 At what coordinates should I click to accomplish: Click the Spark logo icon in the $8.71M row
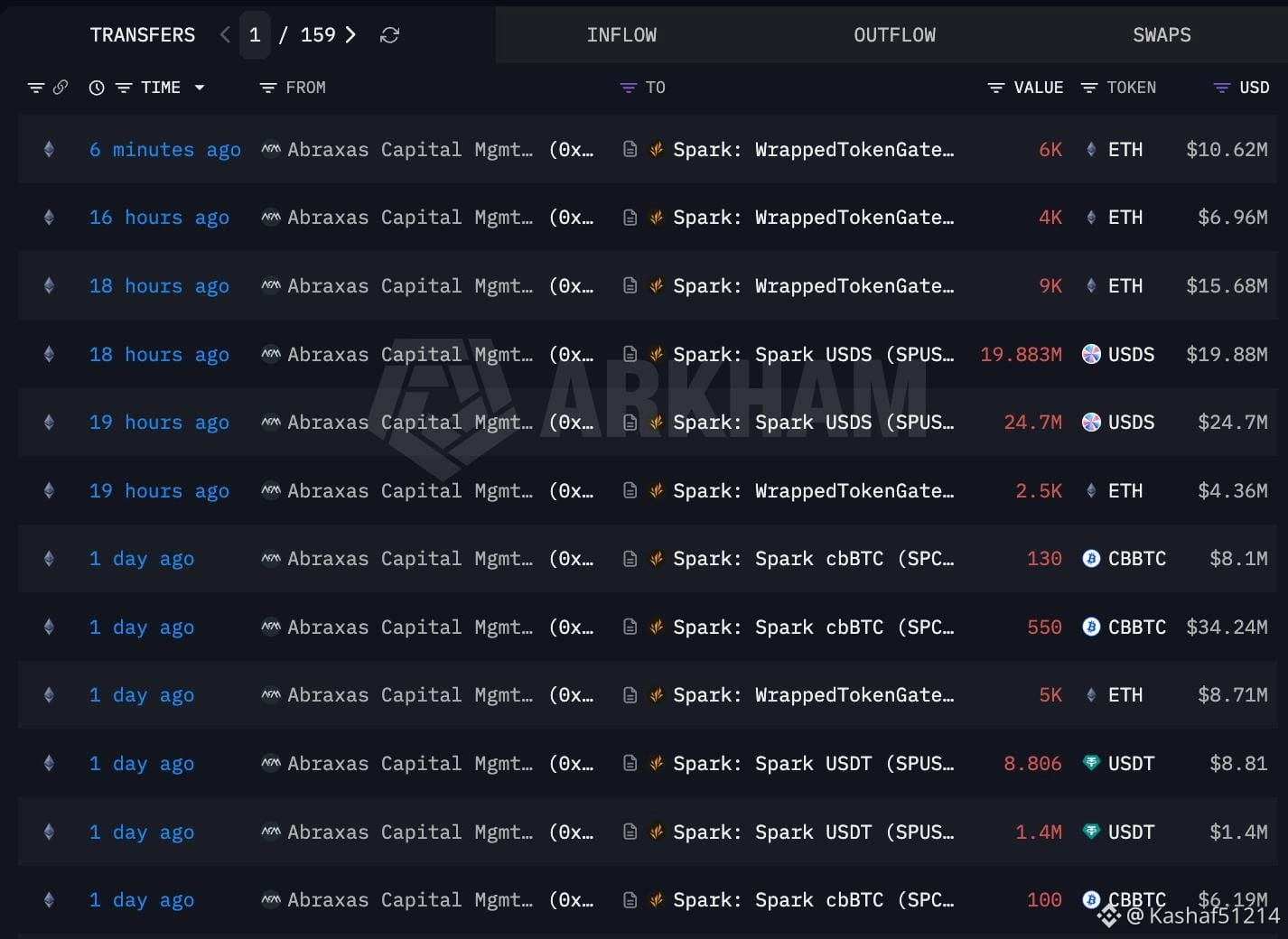point(657,695)
